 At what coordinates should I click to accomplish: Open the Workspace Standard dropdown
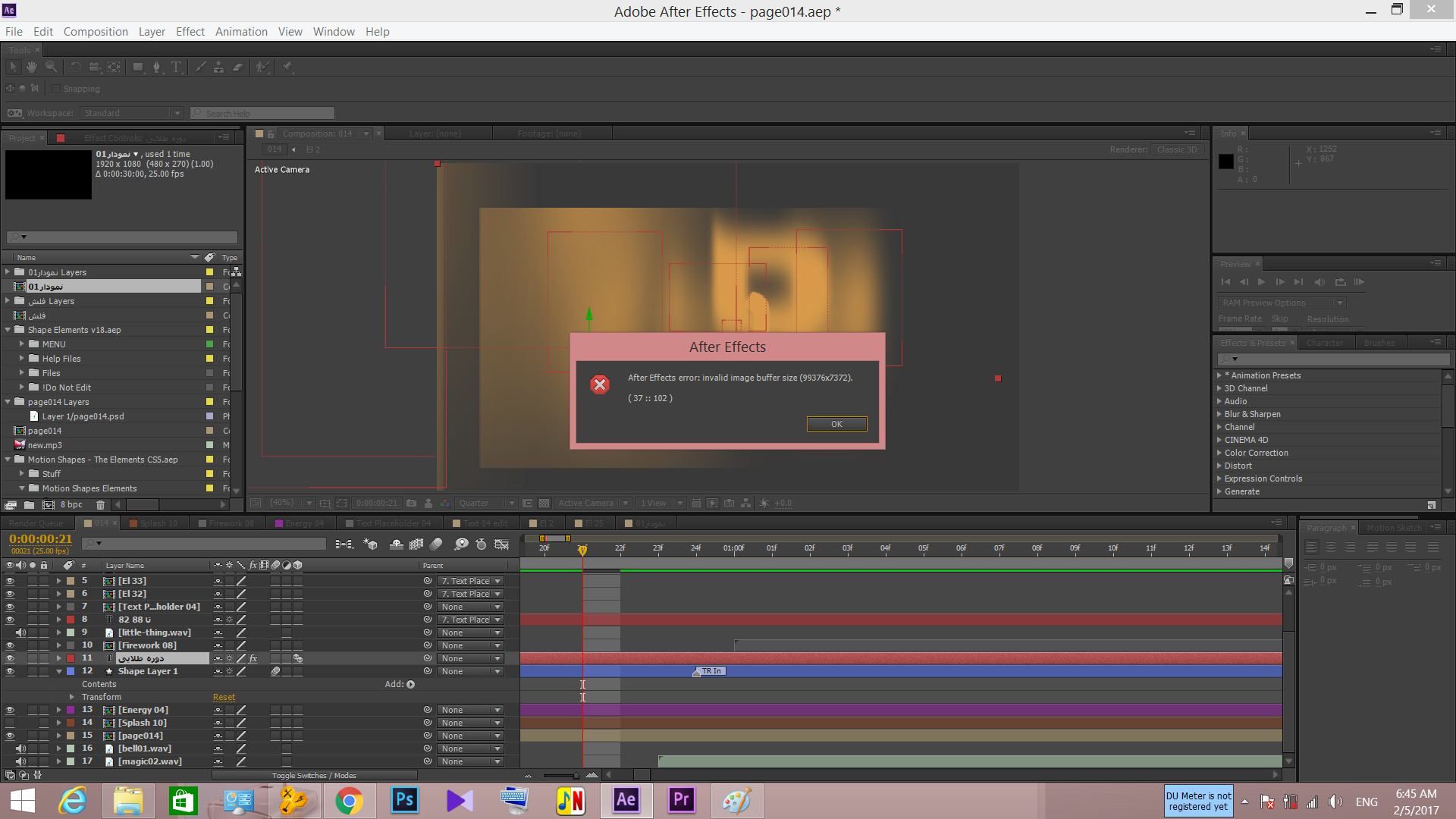[x=133, y=113]
